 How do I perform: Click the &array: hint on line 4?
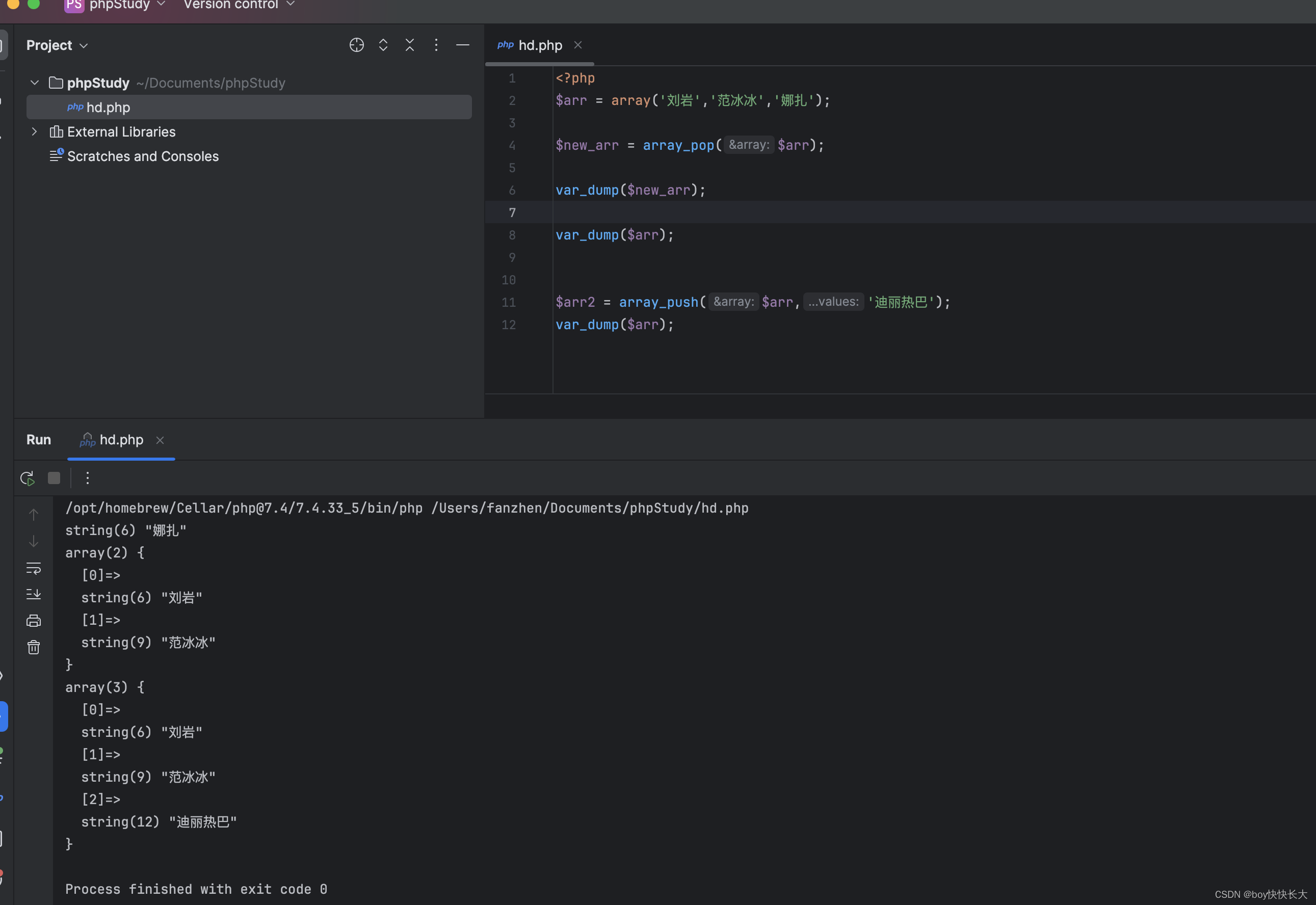748,145
